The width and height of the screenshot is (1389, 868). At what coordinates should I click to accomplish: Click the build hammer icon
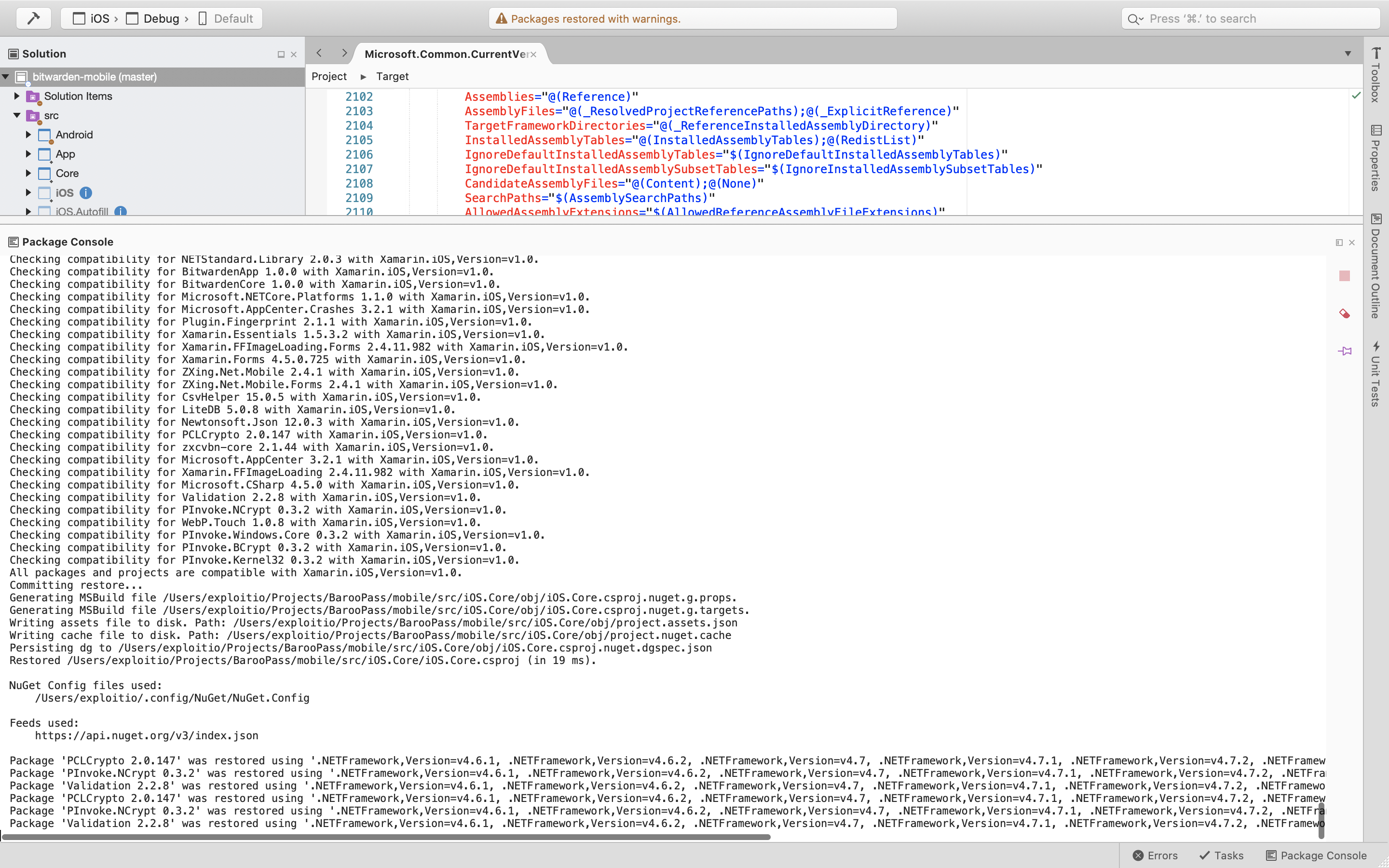coord(33,18)
